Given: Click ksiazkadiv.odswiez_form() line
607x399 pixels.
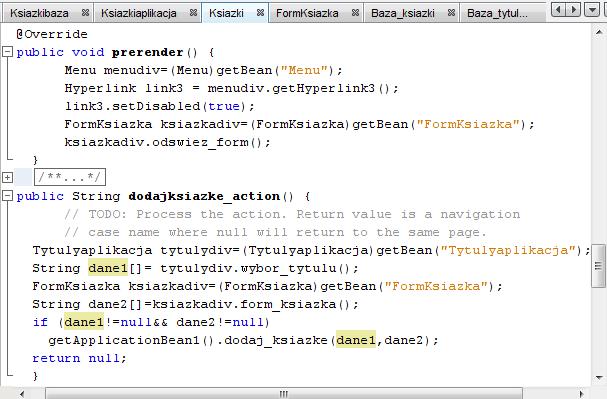Looking at the screenshot, I should click(167, 142).
